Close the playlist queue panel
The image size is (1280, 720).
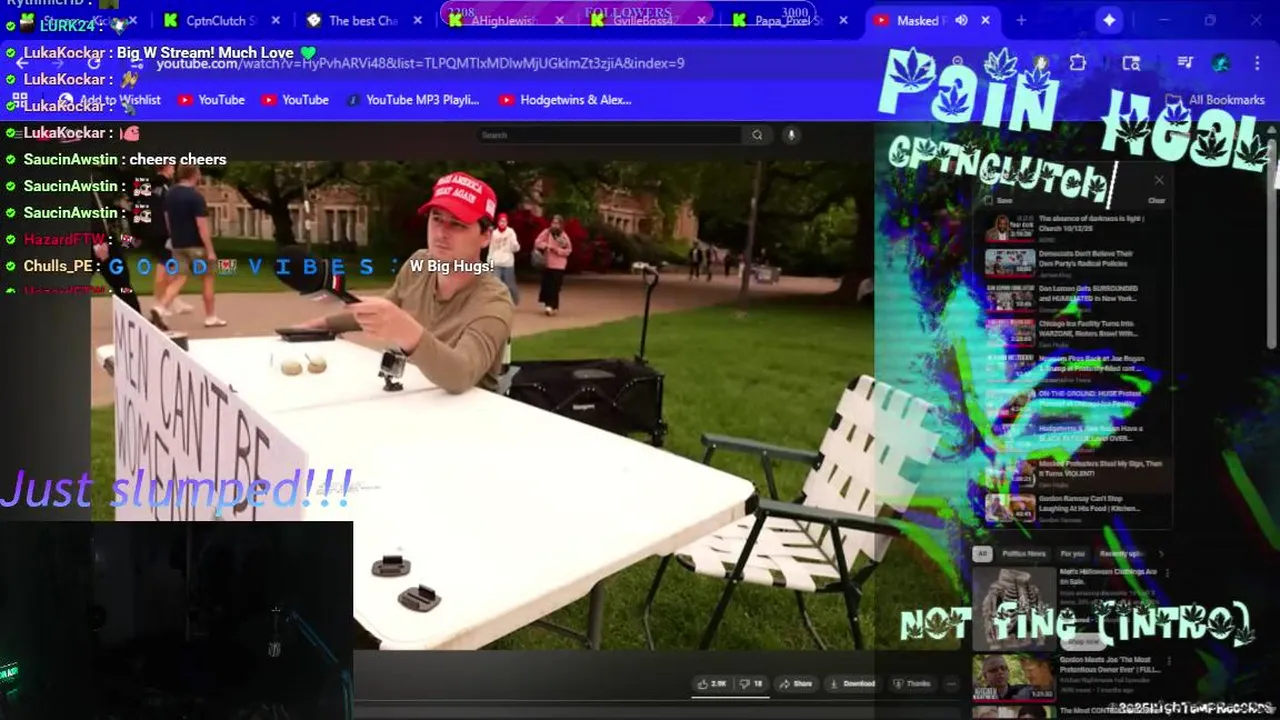(x=1159, y=181)
